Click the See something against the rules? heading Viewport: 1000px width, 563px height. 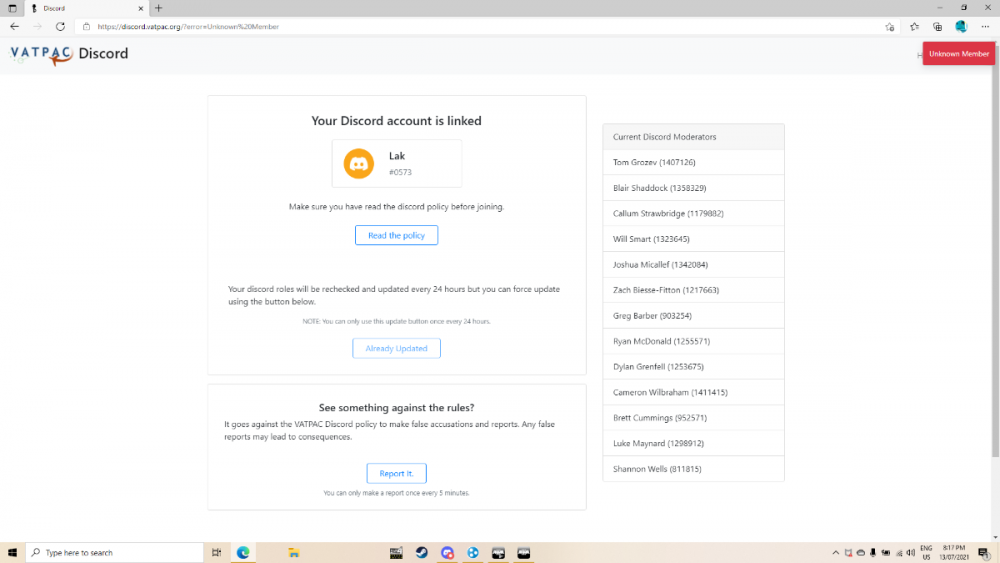(396, 407)
